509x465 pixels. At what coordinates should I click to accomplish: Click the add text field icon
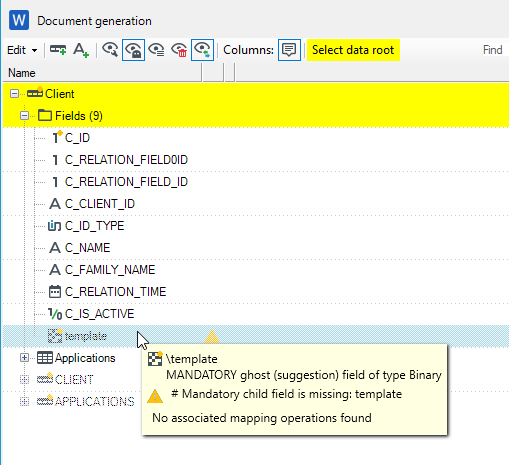81,50
